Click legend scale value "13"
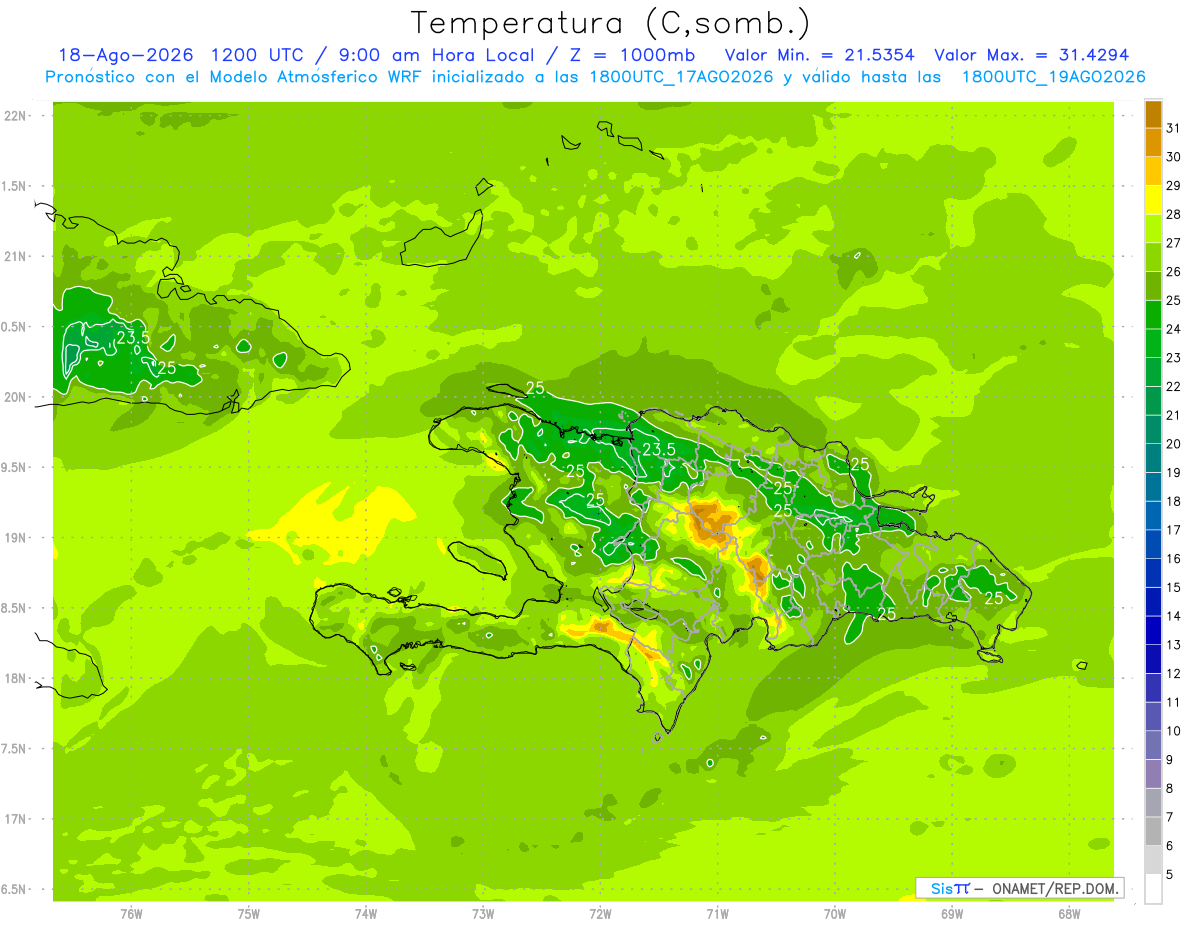 (x=1174, y=646)
